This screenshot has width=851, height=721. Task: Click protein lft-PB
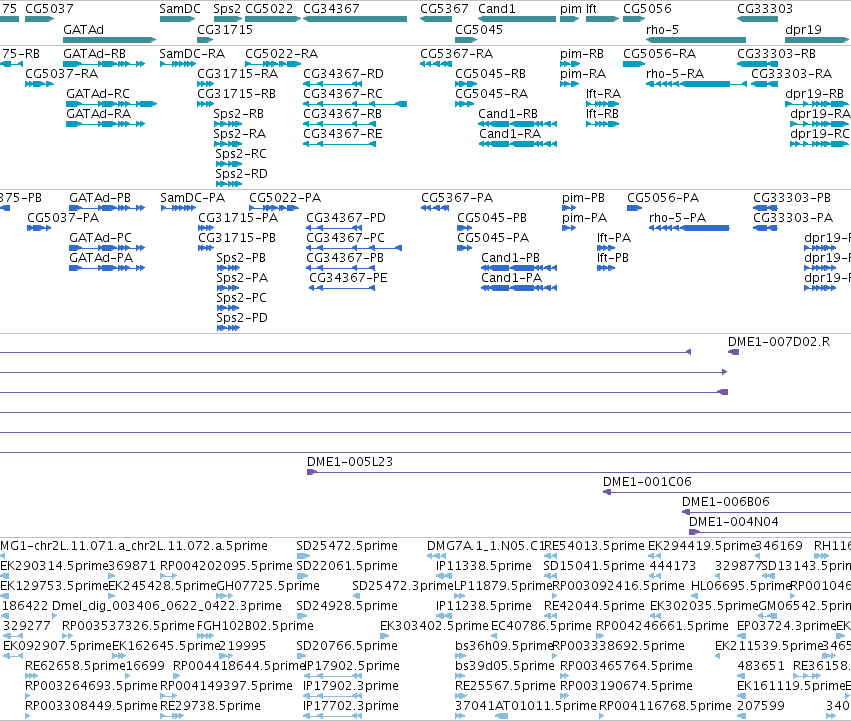coord(606,268)
